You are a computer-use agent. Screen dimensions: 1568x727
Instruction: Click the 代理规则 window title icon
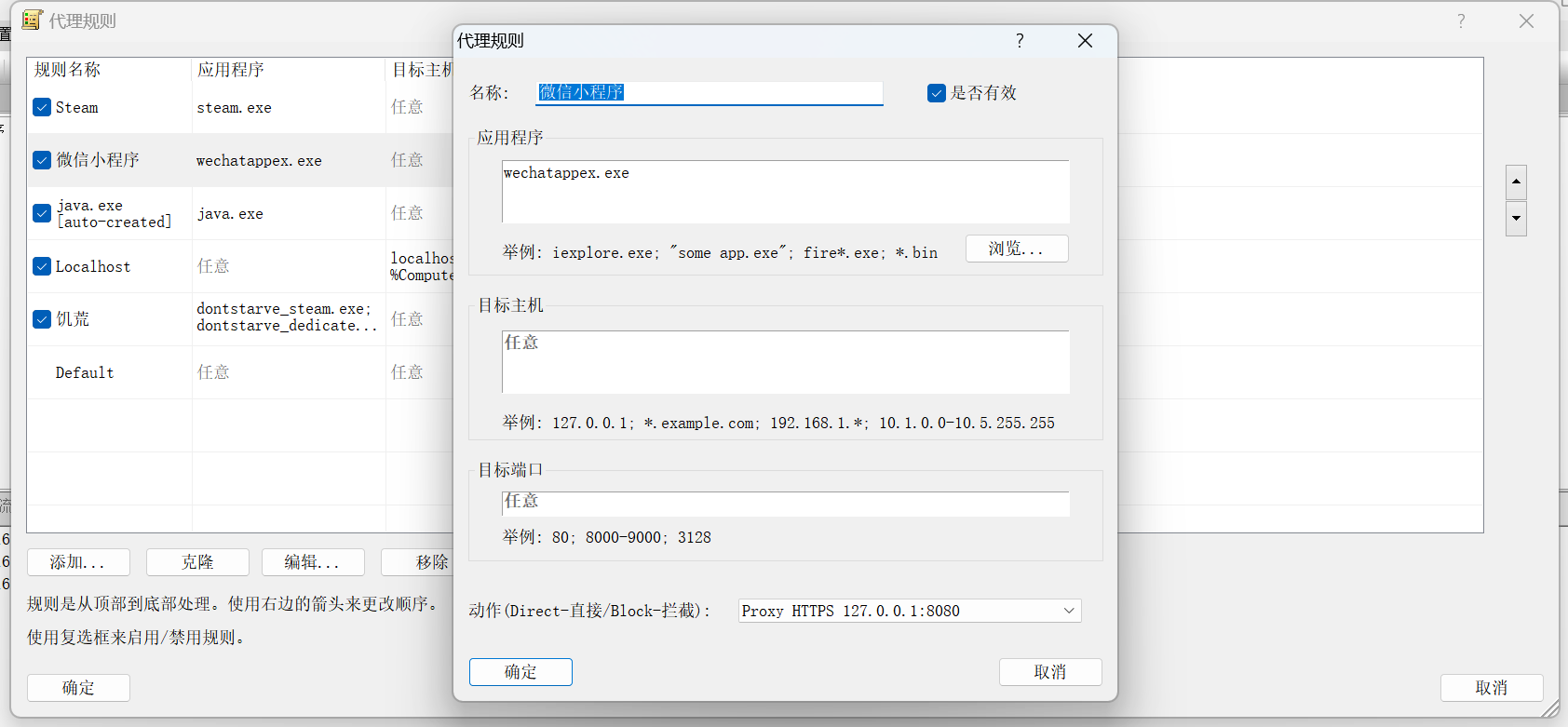(33, 20)
